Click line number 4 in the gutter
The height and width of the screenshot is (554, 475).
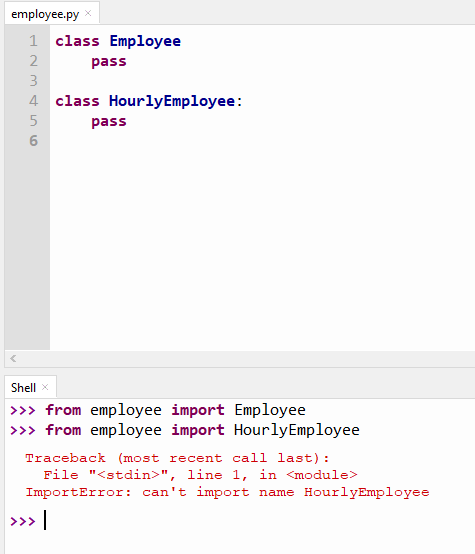click(33, 101)
